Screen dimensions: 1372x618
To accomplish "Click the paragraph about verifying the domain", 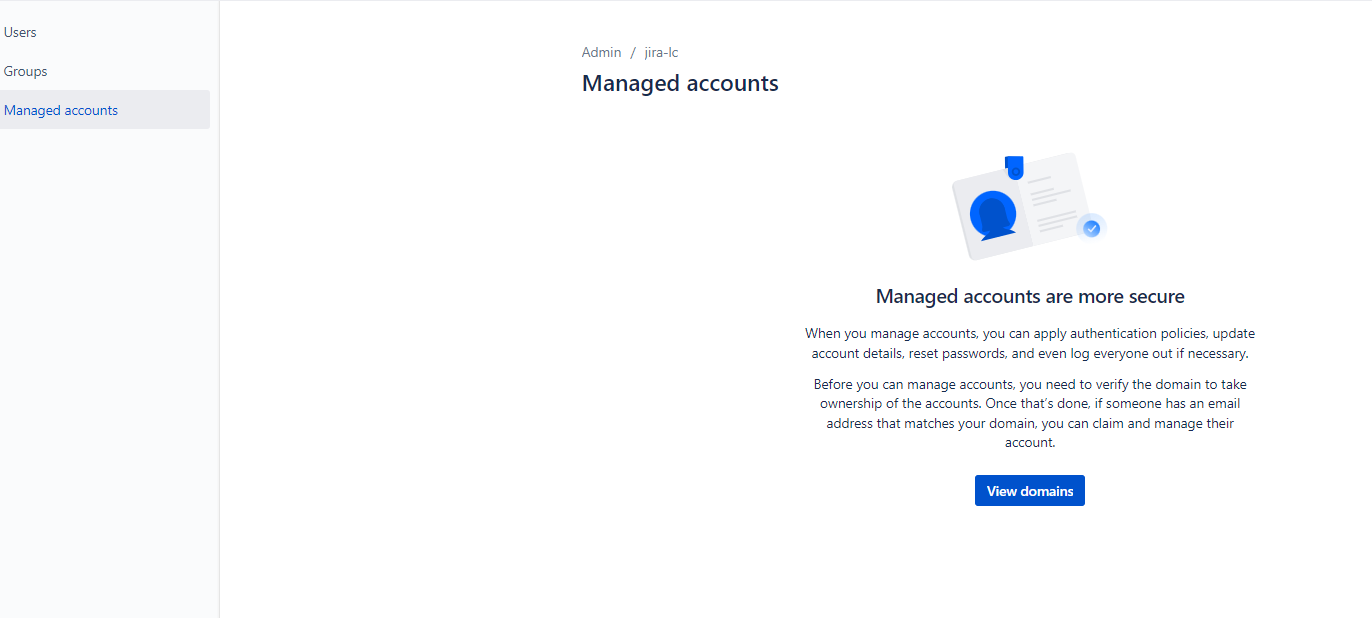I will click(x=1029, y=412).
